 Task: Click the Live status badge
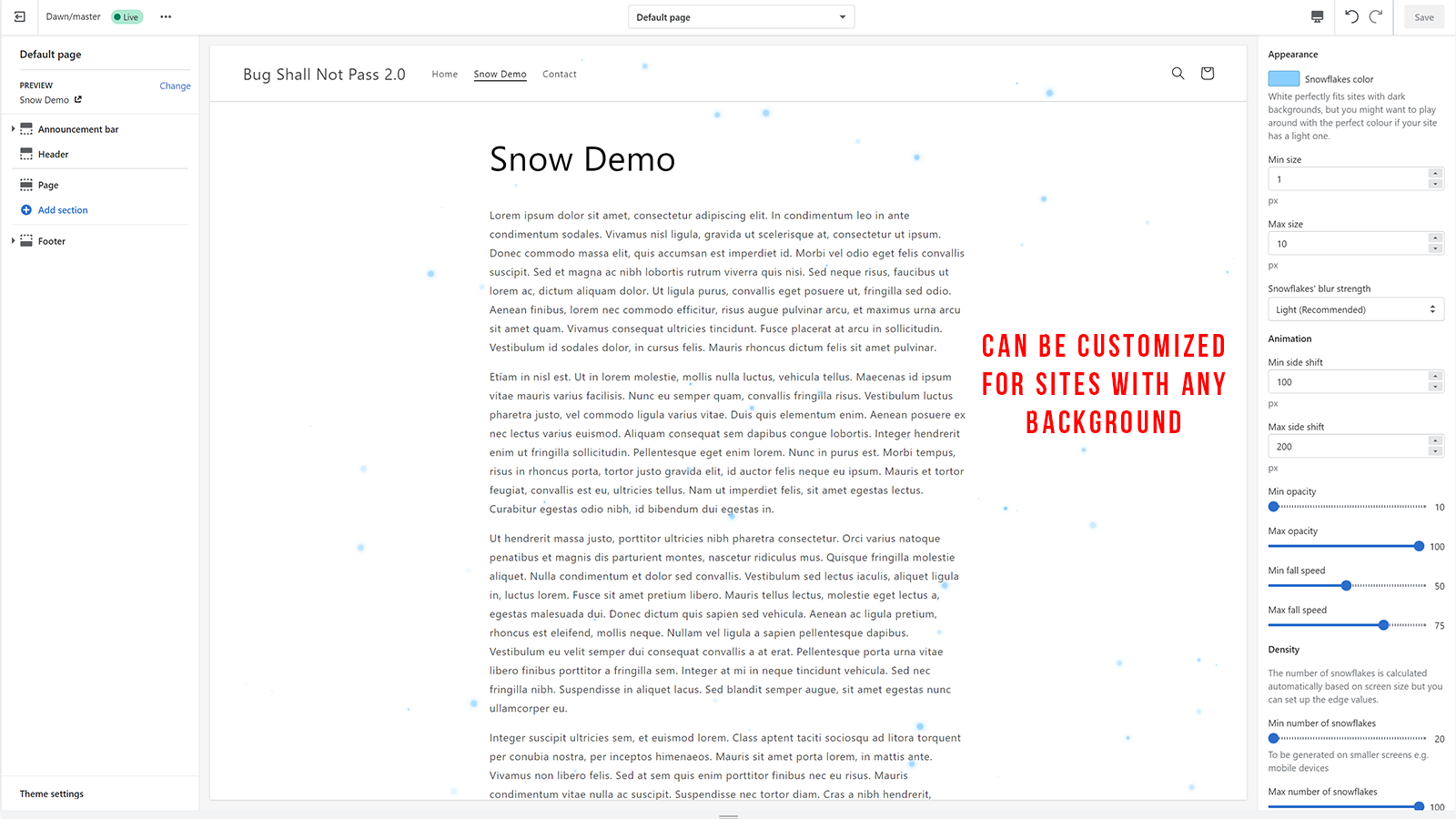[x=127, y=17]
